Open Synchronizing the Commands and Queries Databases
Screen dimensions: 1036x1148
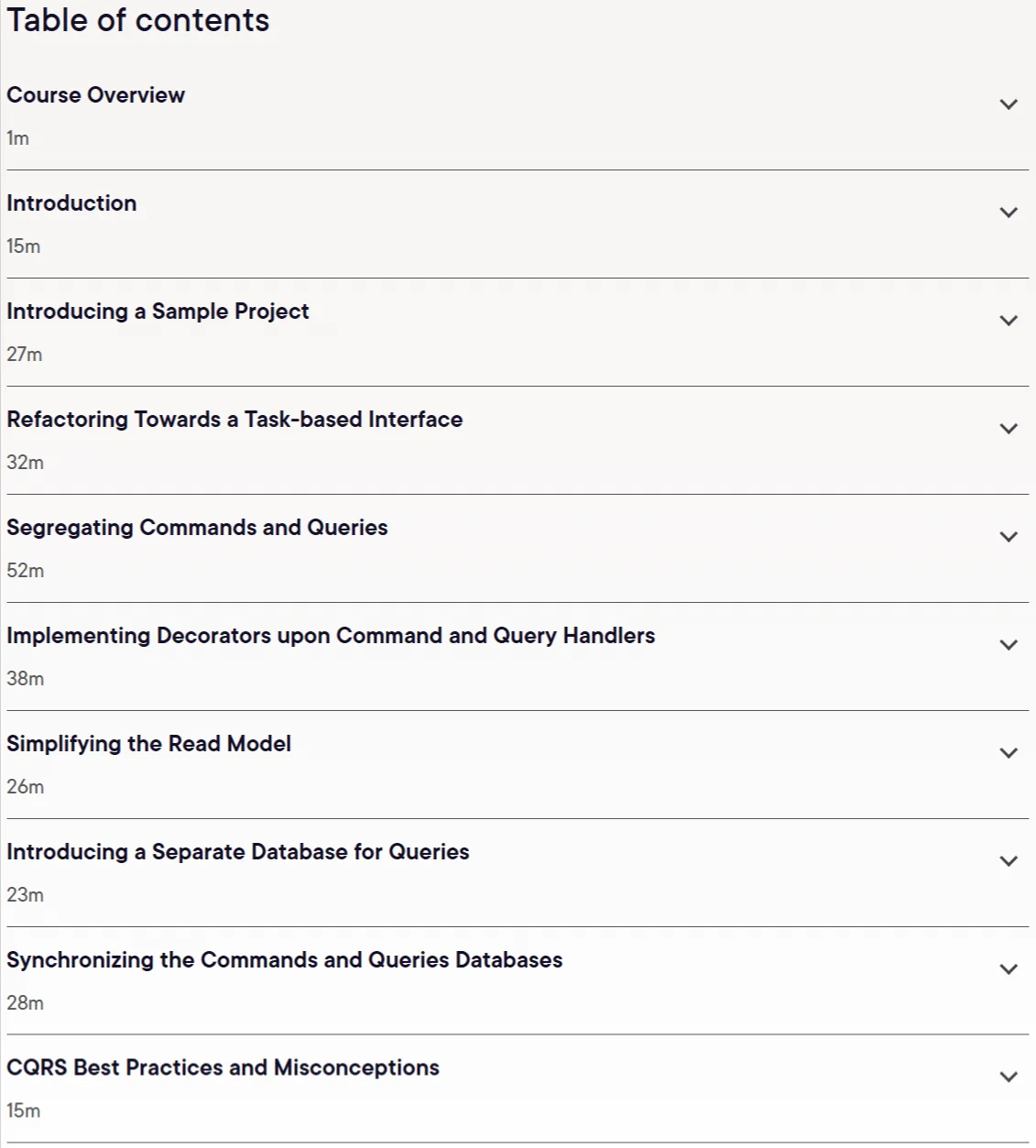coord(284,960)
